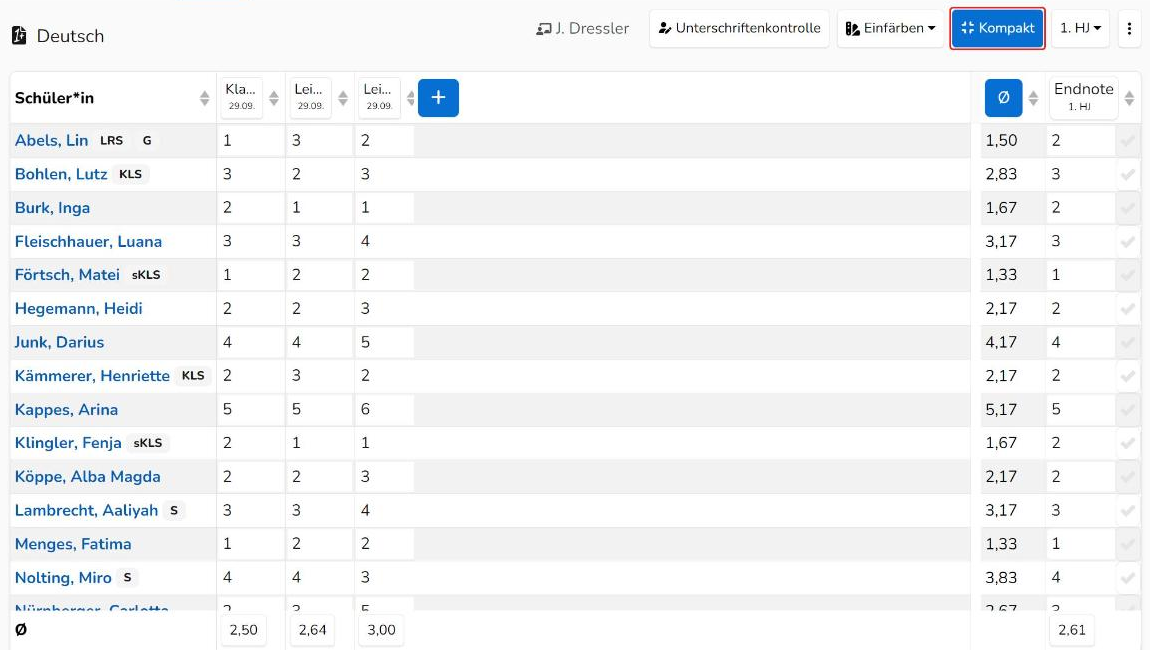Screen dimensions: 1150x650
Task: Click average 5,17 for Kappes, Arina
Action: click(1001, 409)
